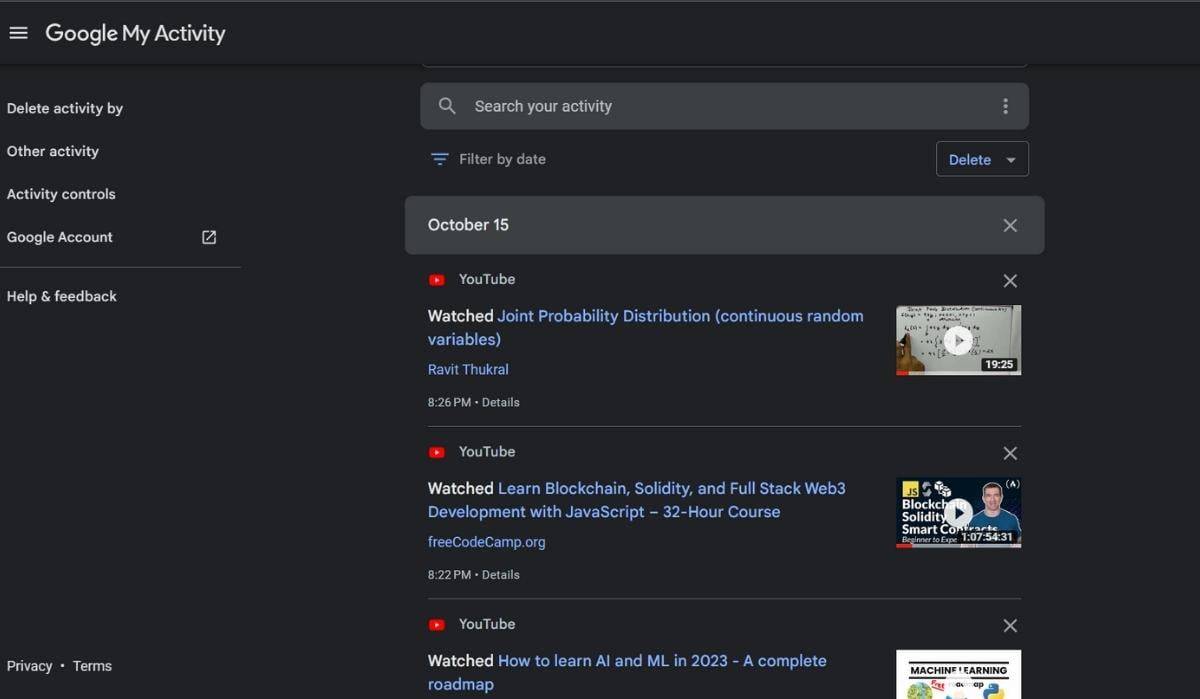Open Filter by date

pyautogui.click(x=502, y=159)
